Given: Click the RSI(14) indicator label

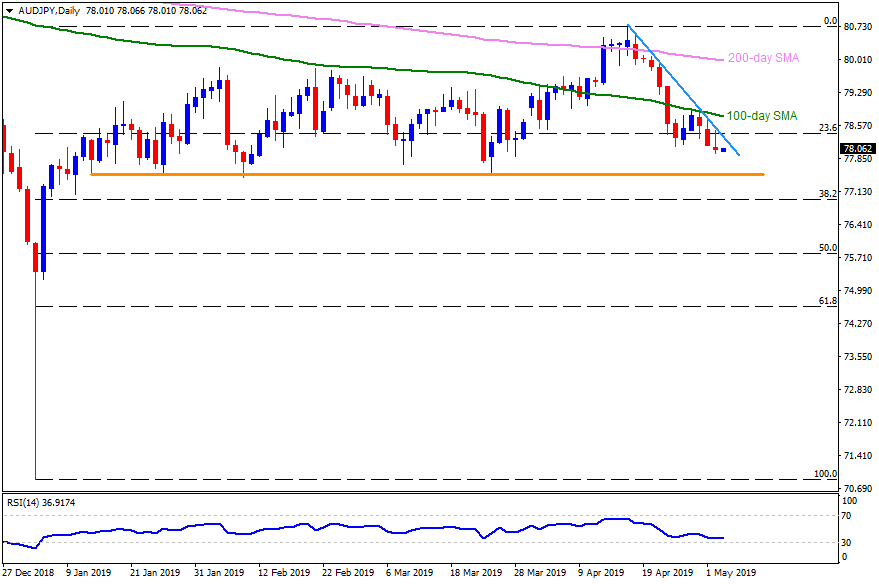Looking at the screenshot, I should click(40, 503).
